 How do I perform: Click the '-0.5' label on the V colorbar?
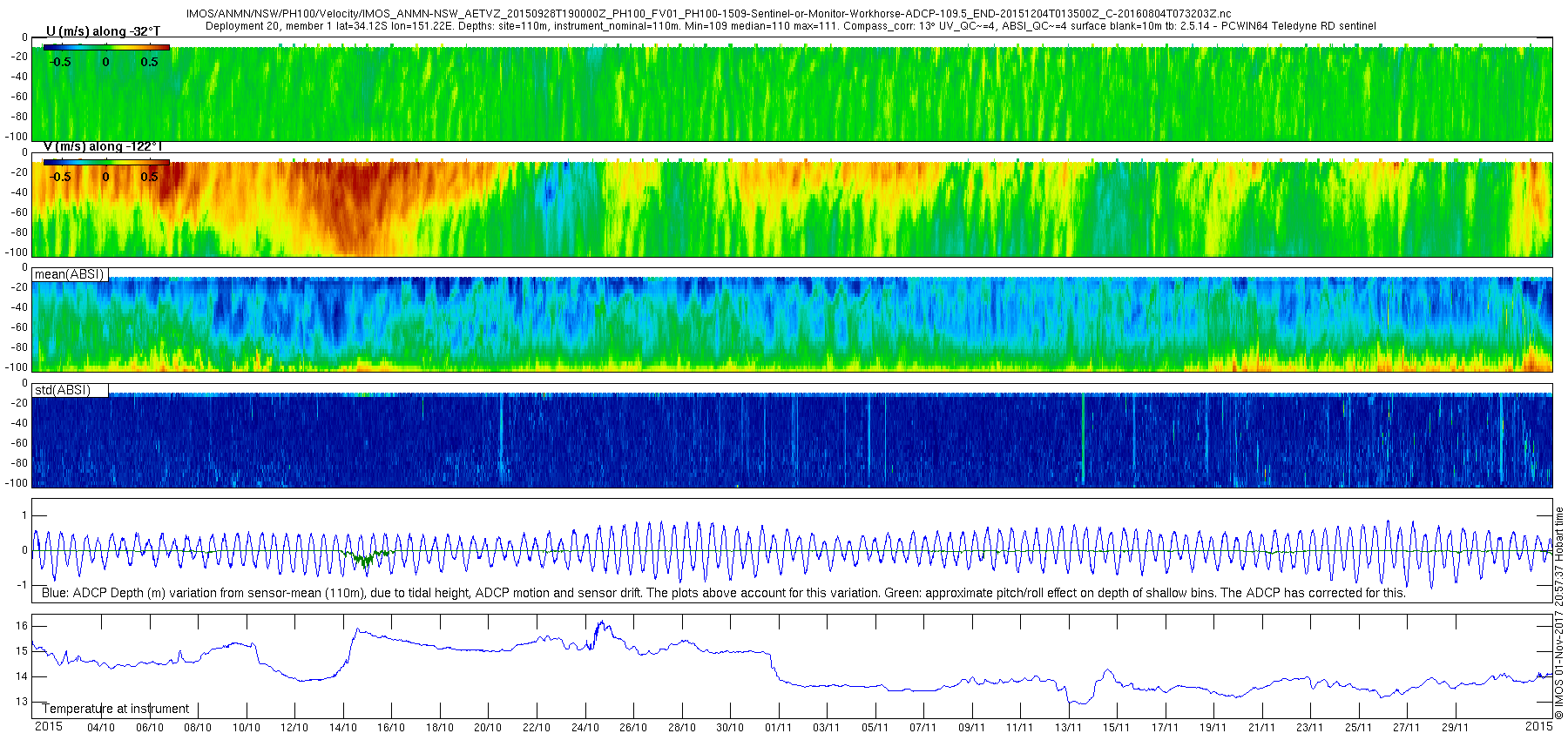pyautogui.click(x=60, y=177)
